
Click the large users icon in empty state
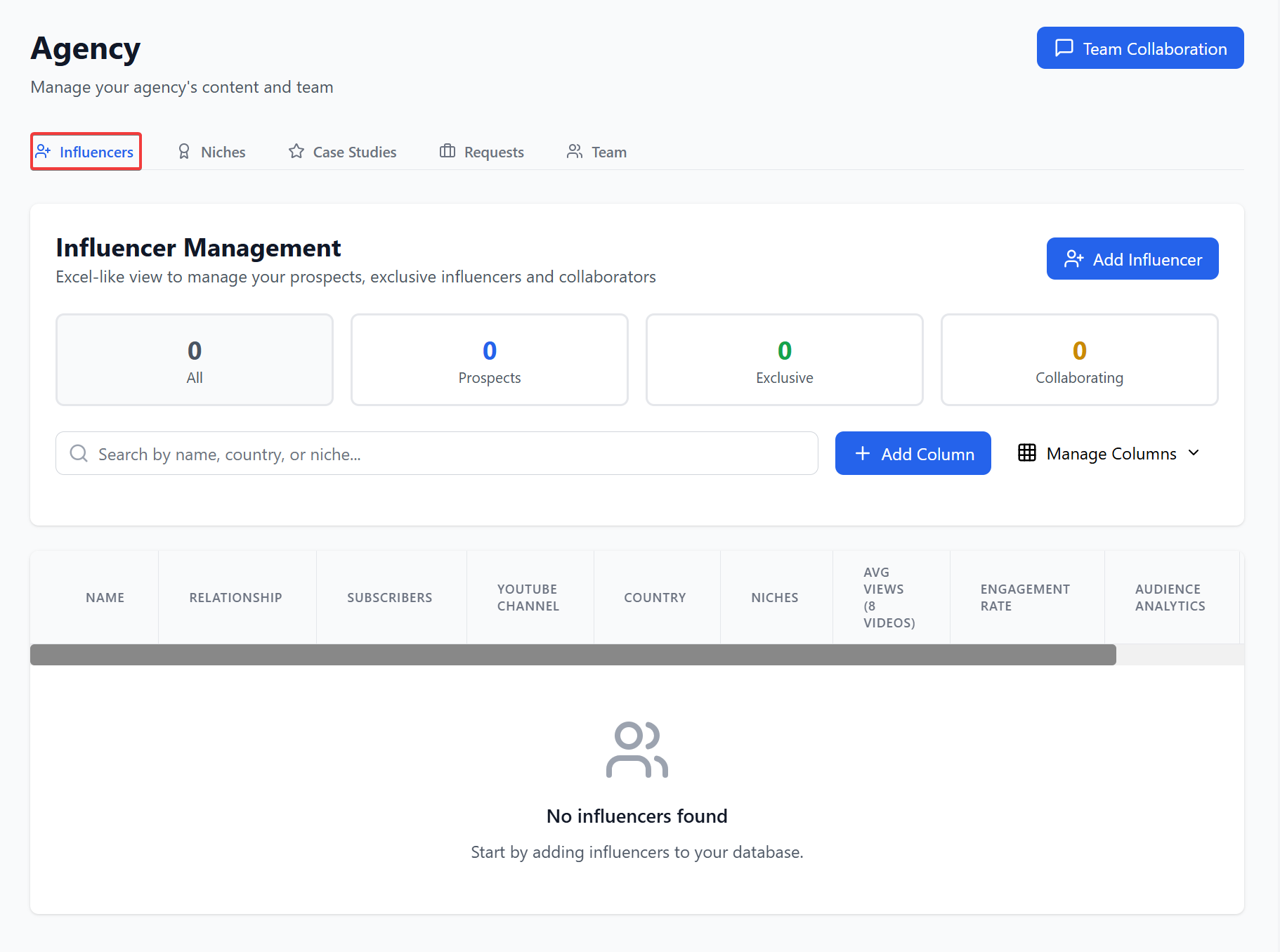coord(637,750)
